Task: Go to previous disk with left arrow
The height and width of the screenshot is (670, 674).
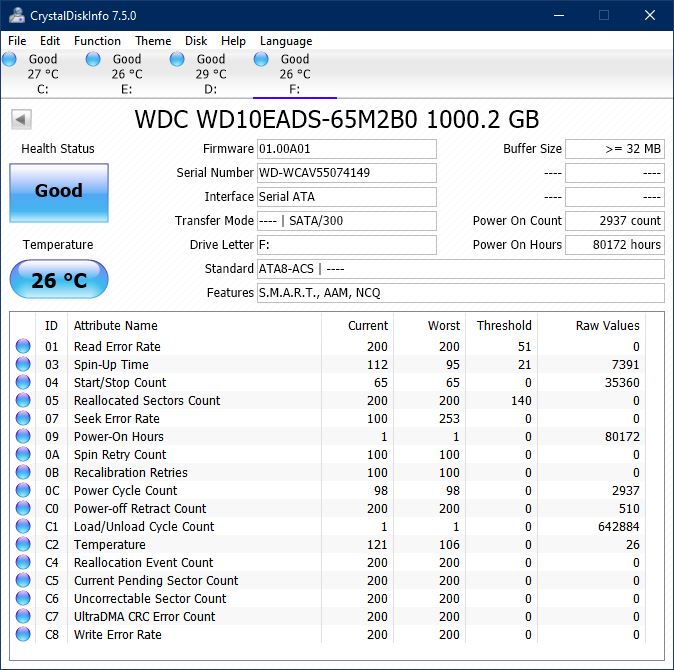Action: coord(21,119)
